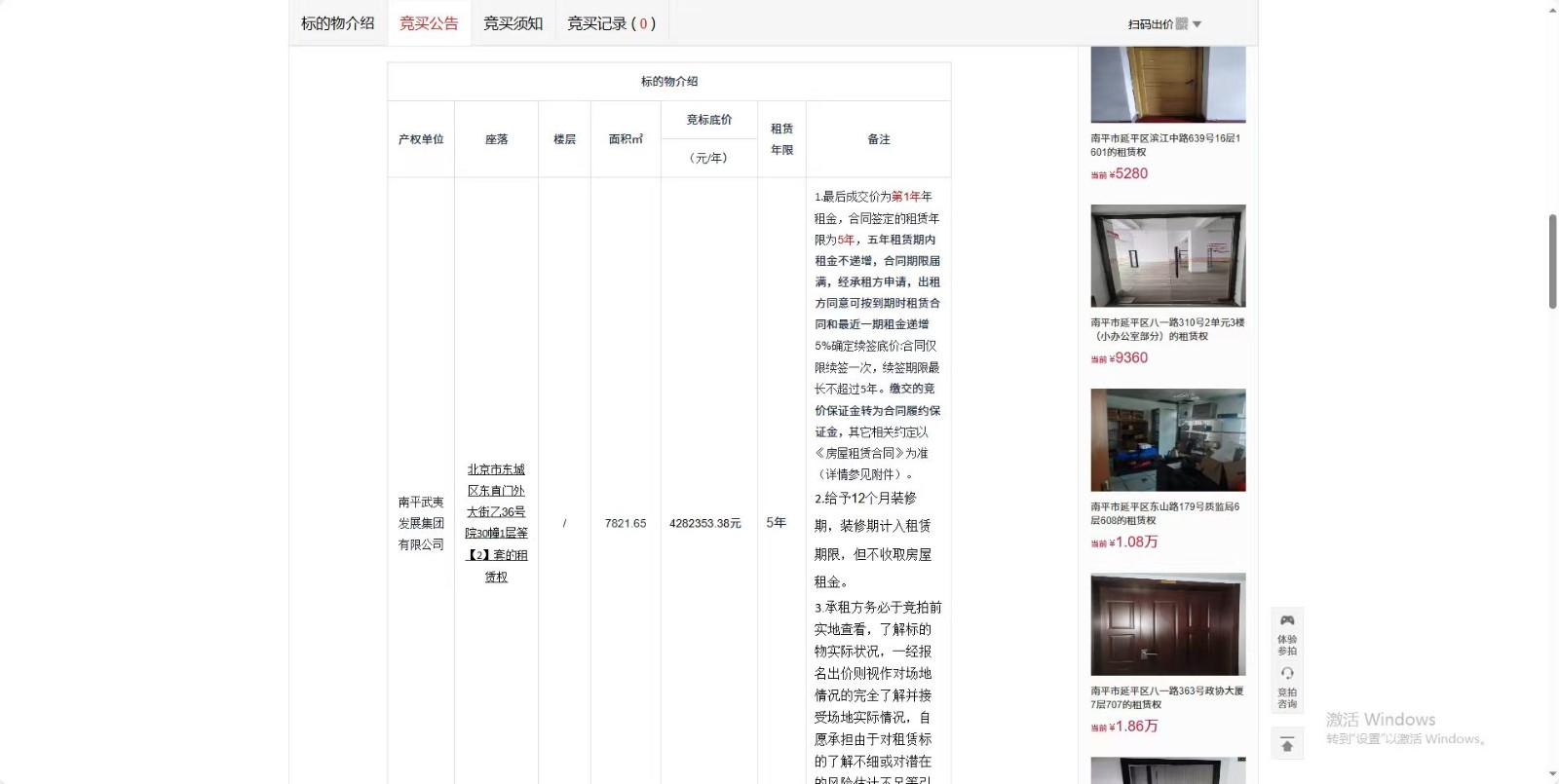The image size is (1559, 784).
Task: Click the 滨江中路639号16层1601 listing title
Action: 1165,145
